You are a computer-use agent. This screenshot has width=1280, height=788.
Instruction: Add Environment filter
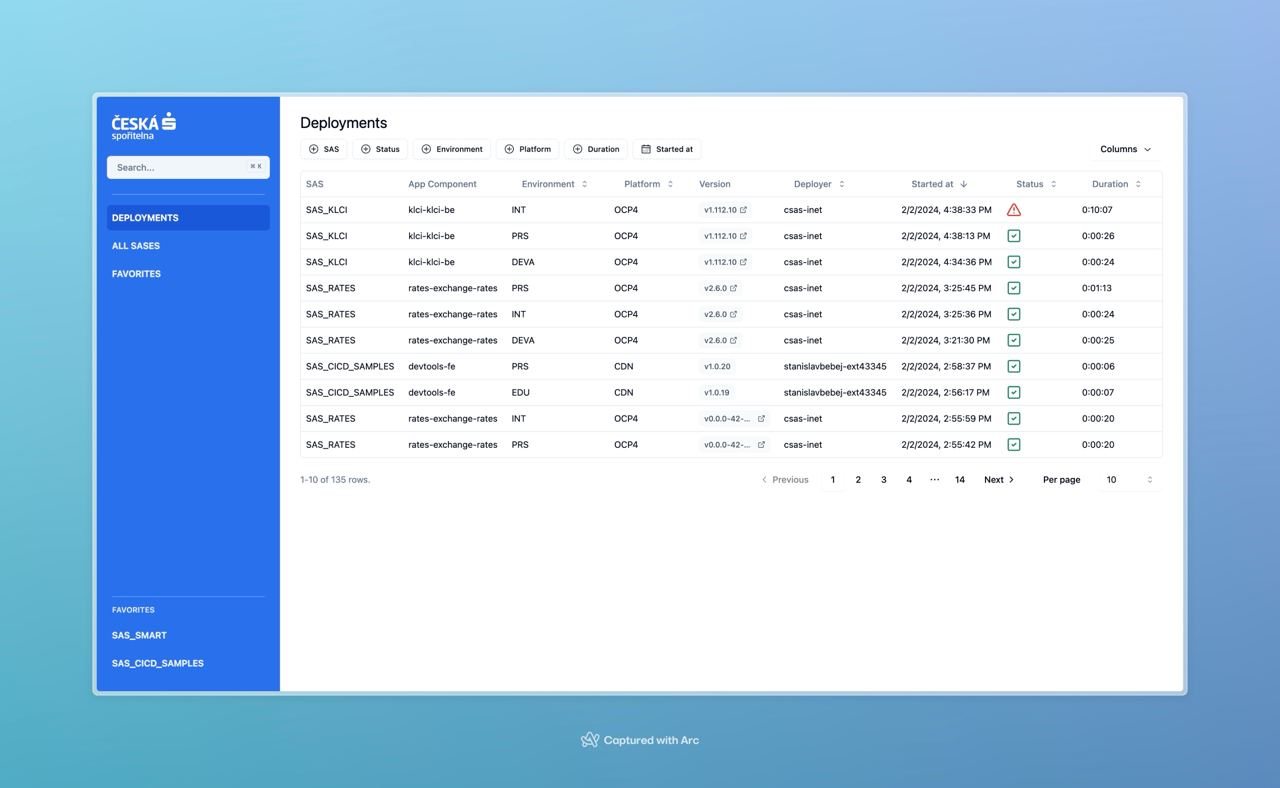tap(452, 149)
